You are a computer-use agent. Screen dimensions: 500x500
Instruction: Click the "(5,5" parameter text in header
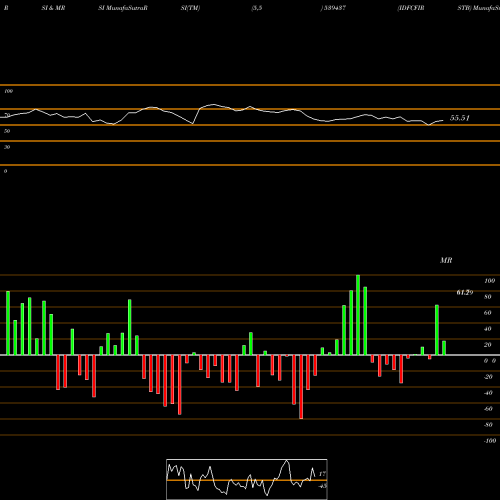pos(257,8)
